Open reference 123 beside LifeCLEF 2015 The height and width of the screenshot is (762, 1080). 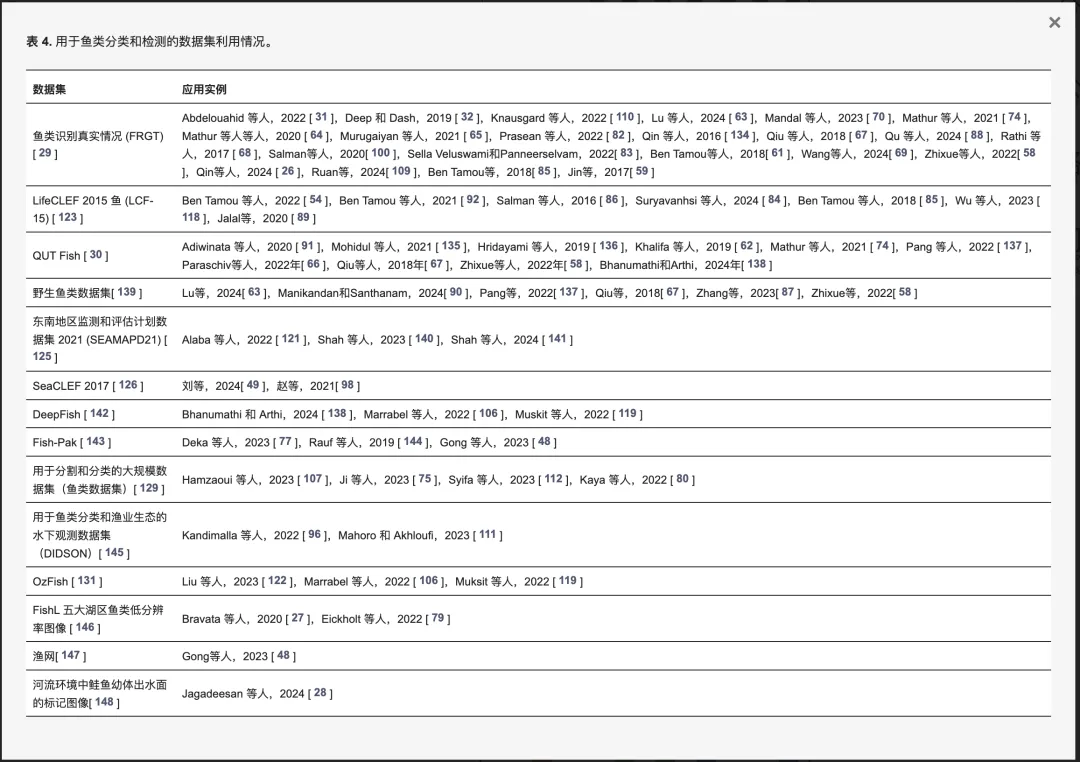pyautogui.click(x=68, y=217)
